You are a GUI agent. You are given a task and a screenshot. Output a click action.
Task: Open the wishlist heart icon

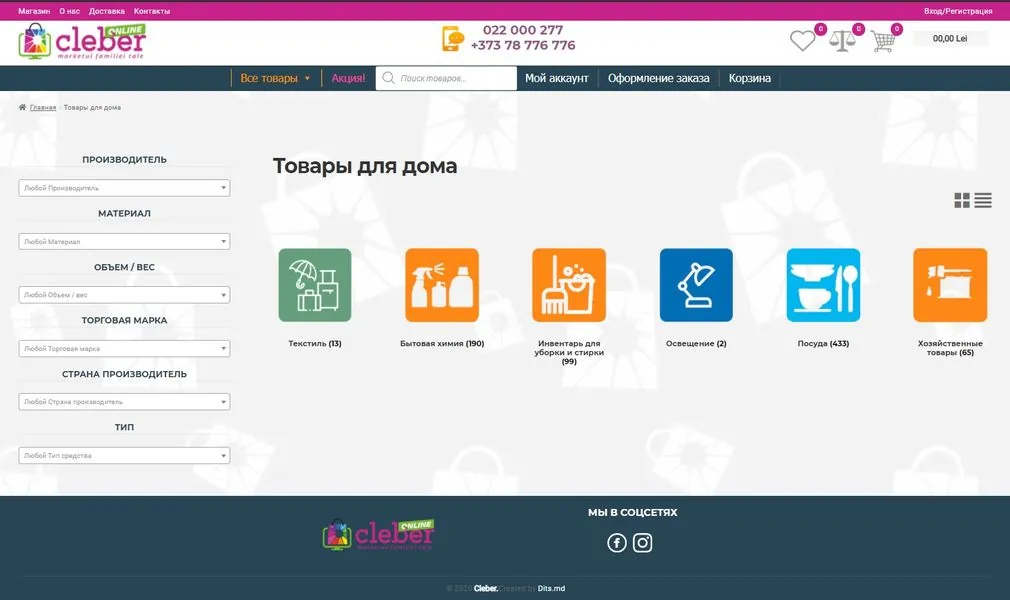point(802,41)
